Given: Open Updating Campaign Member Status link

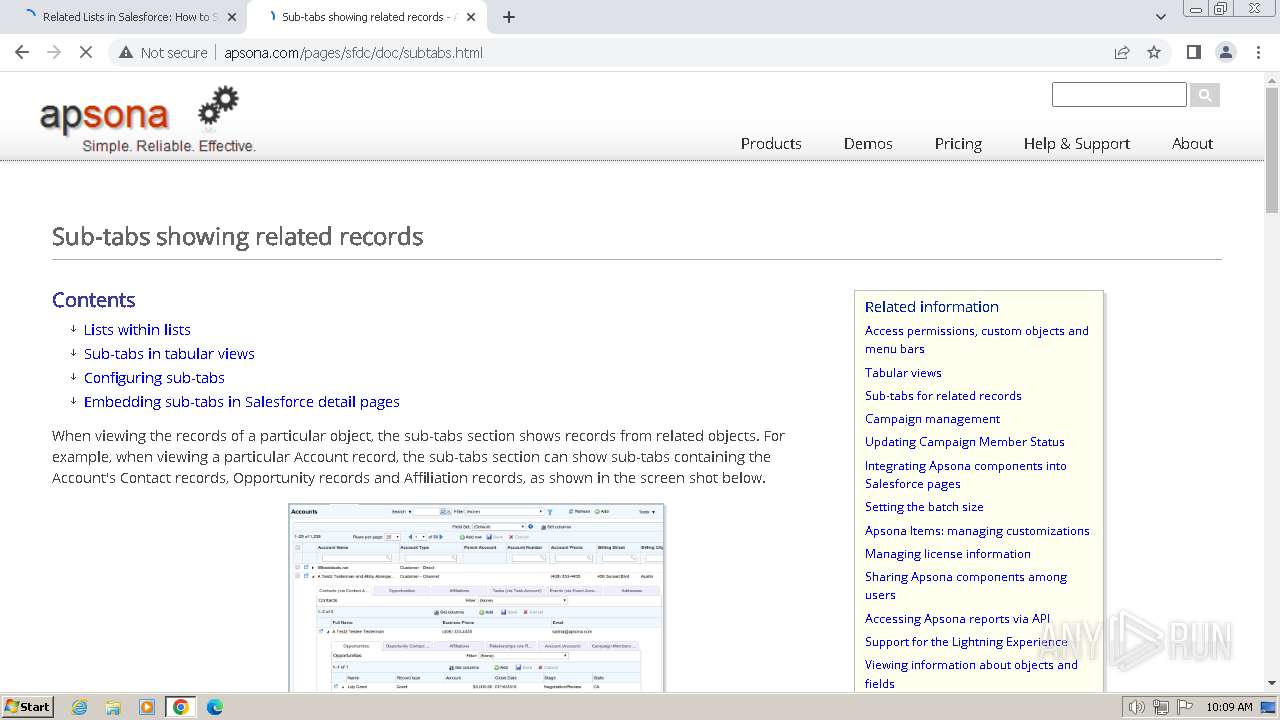Looking at the screenshot, I should tap(965, 441).
